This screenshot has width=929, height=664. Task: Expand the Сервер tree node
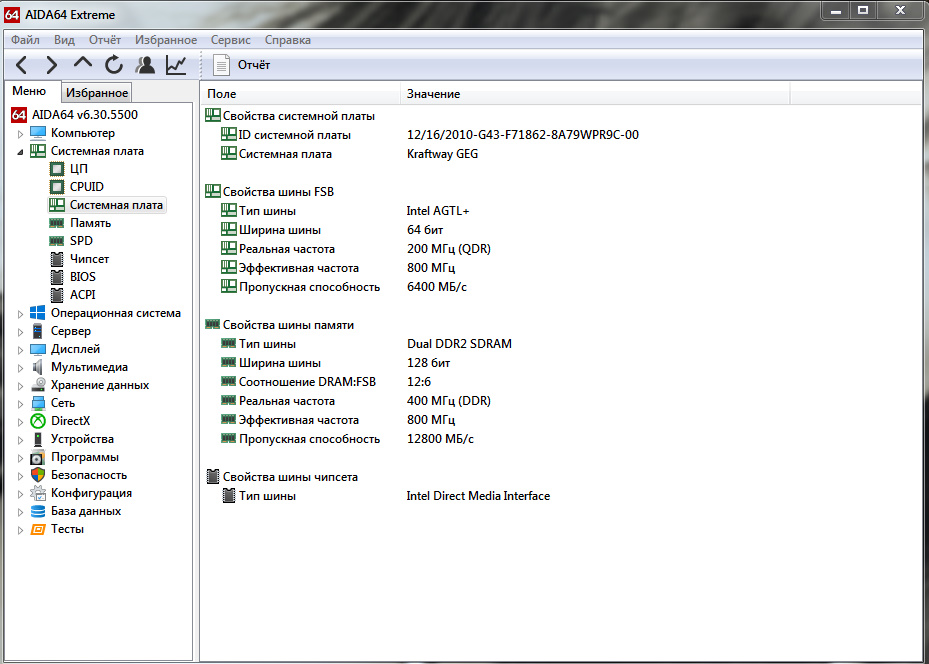pos(20,332)
